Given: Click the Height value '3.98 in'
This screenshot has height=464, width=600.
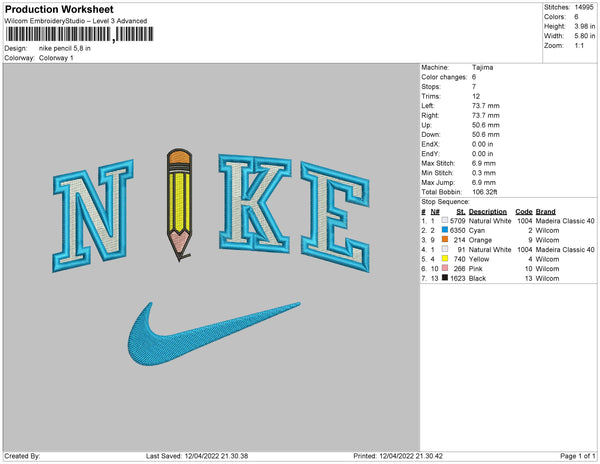Looking at the screenshot, I should click(584, 26).
